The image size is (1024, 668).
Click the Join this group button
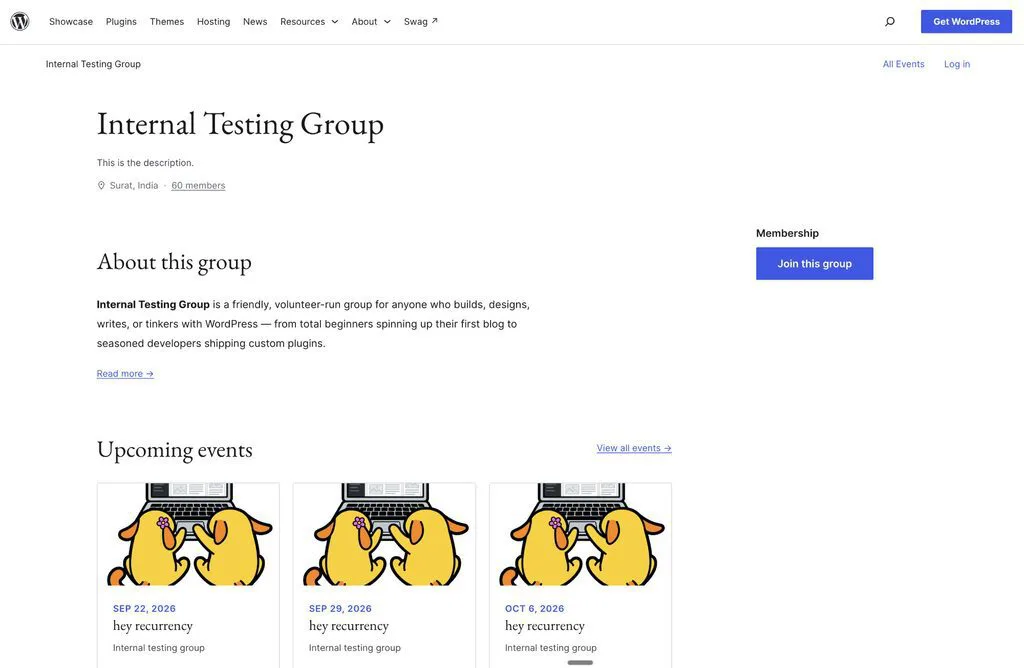pos(814,264)
